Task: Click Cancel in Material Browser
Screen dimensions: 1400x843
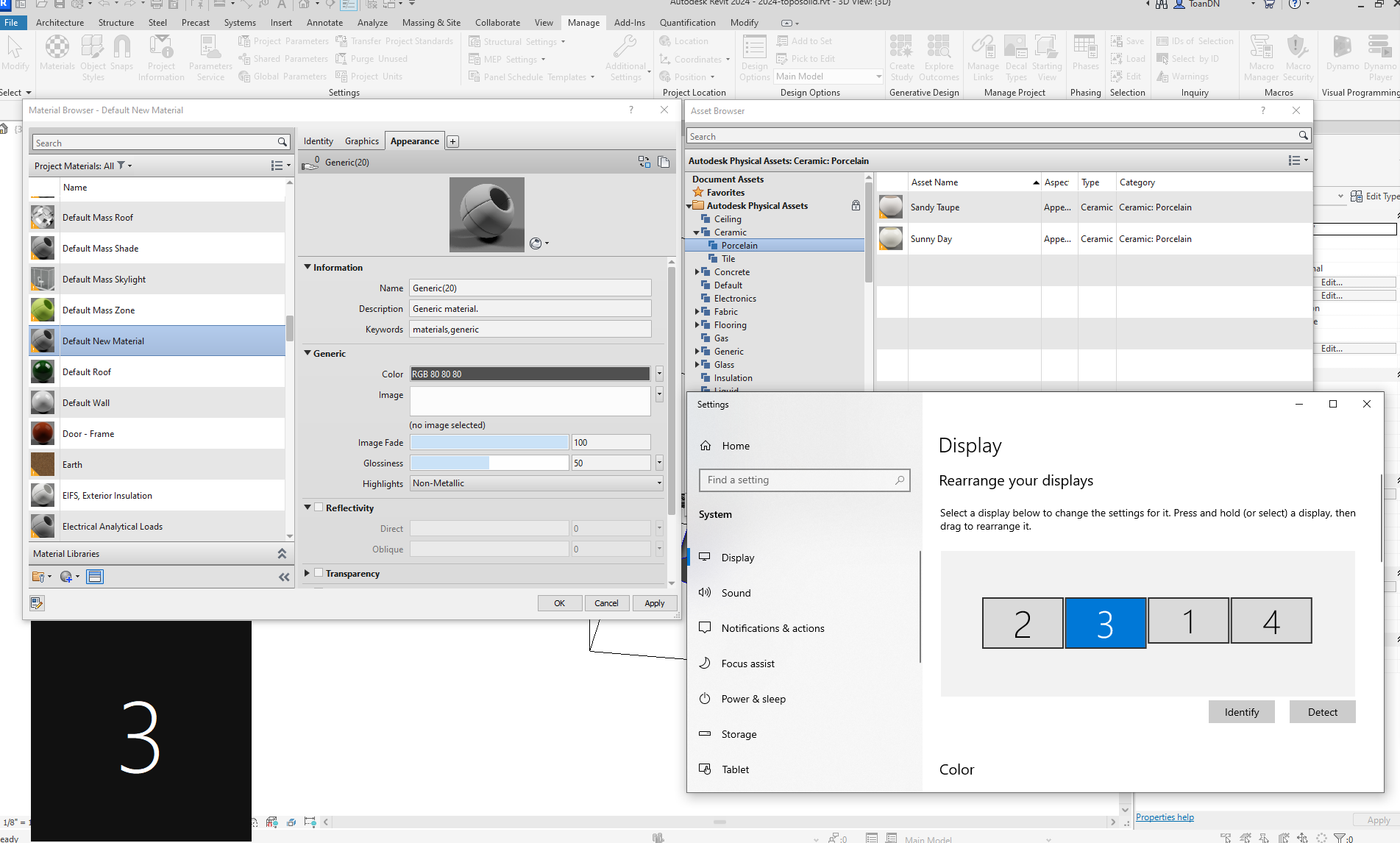Action: coord(606,603)
